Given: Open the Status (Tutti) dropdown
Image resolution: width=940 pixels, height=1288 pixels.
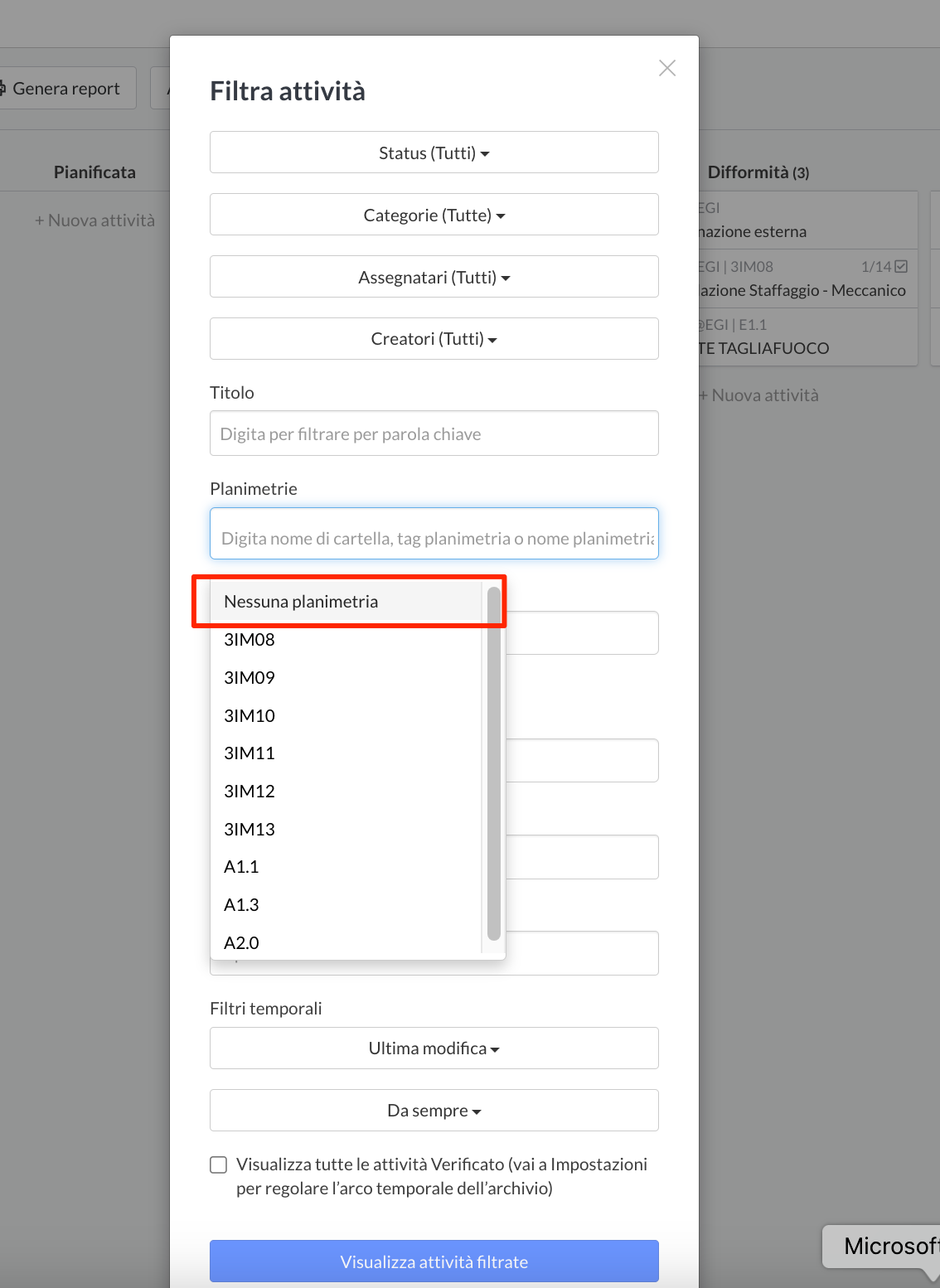Looking at the screenshot, I should (434, 153).
